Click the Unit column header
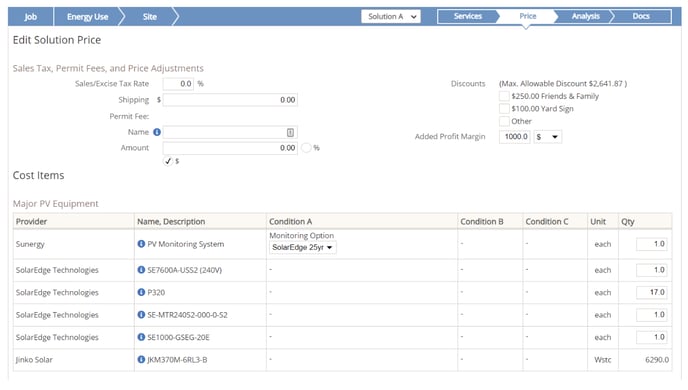The height and width of the screenshot is (390, 688). click(x=602, y=222)
